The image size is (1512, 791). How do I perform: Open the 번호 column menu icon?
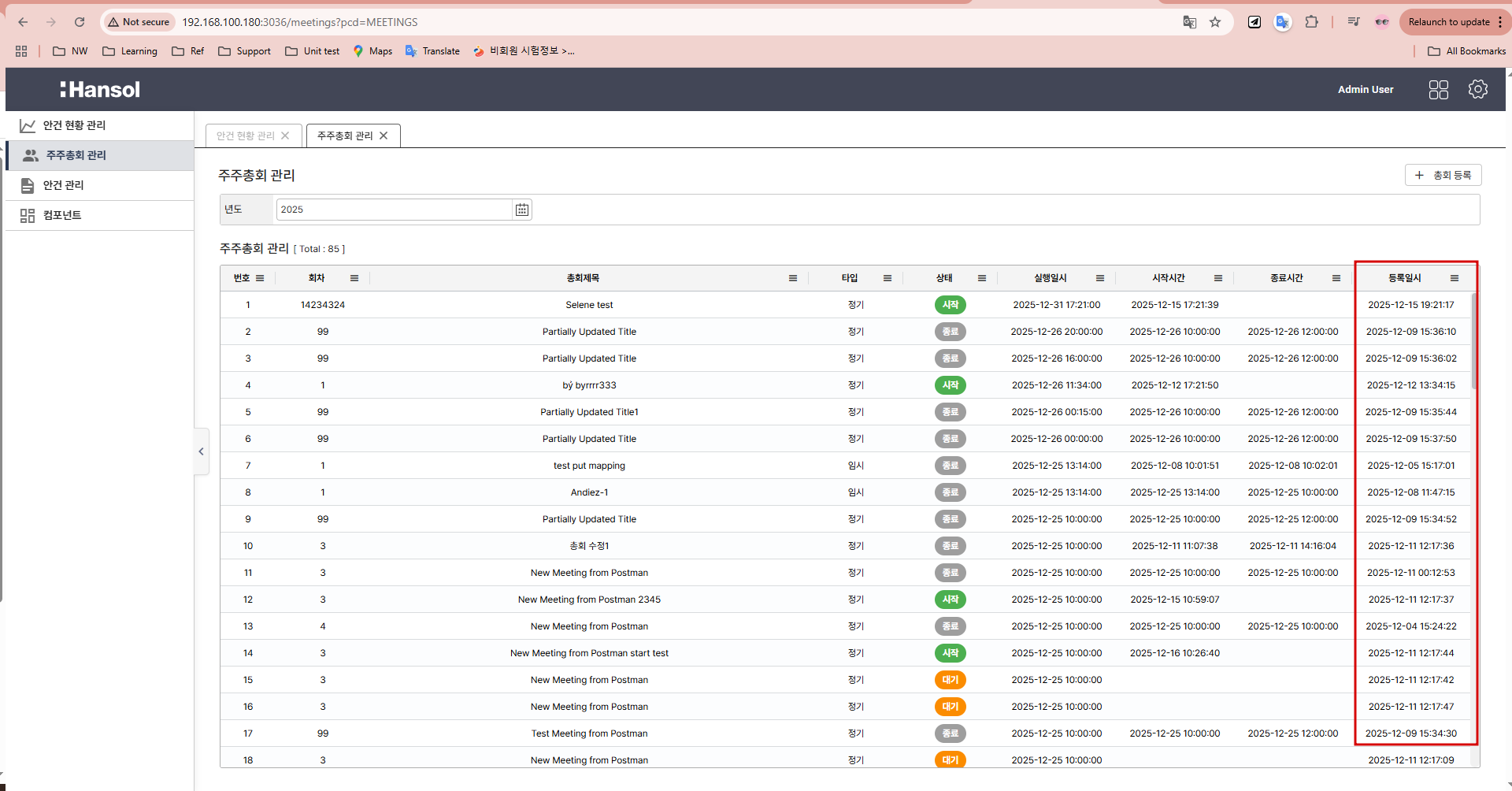click(260, 278)
